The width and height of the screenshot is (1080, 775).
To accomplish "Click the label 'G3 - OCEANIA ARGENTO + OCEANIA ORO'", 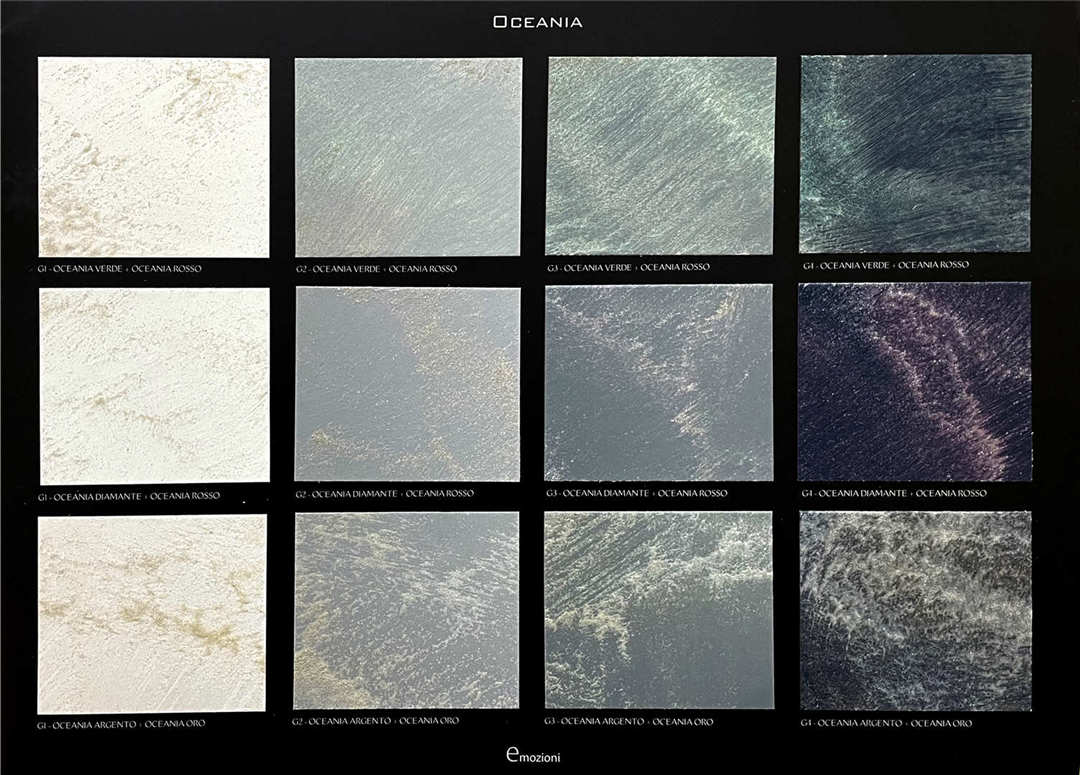I will click(629, 722).
